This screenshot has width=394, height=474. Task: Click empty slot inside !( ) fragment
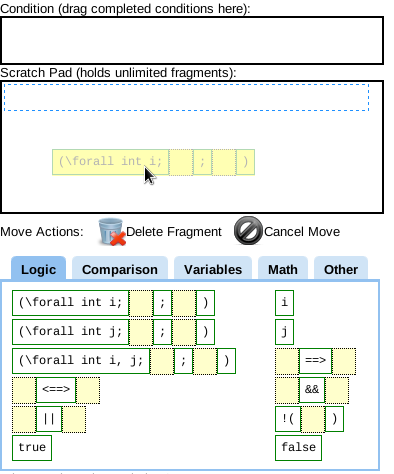(x=313, y=419)
